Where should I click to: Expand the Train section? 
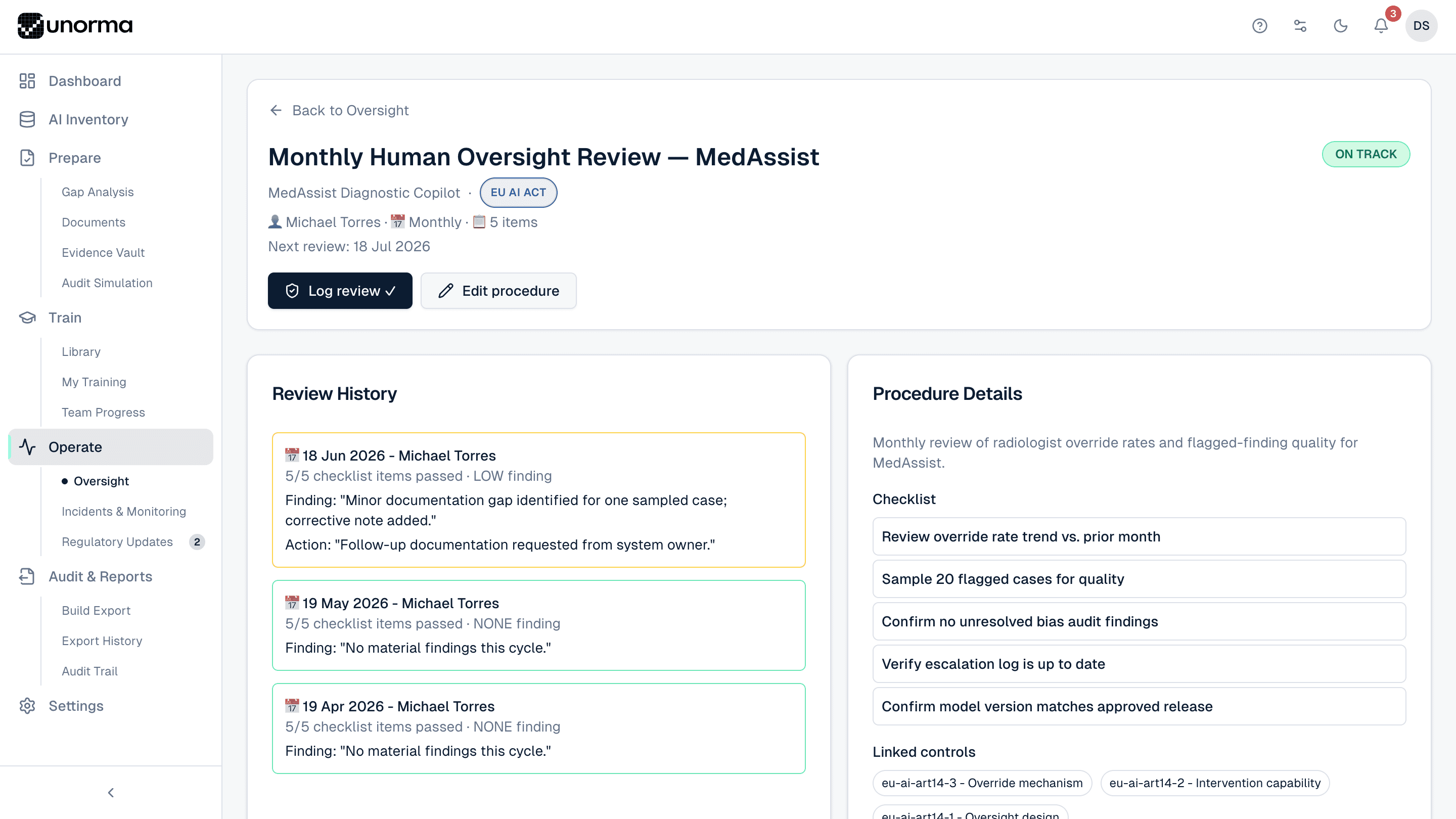tap(65, 317)
